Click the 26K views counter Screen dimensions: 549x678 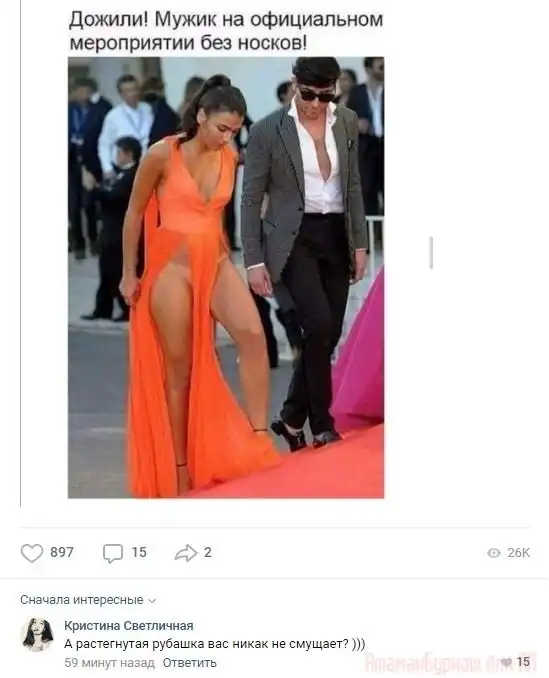518,553
